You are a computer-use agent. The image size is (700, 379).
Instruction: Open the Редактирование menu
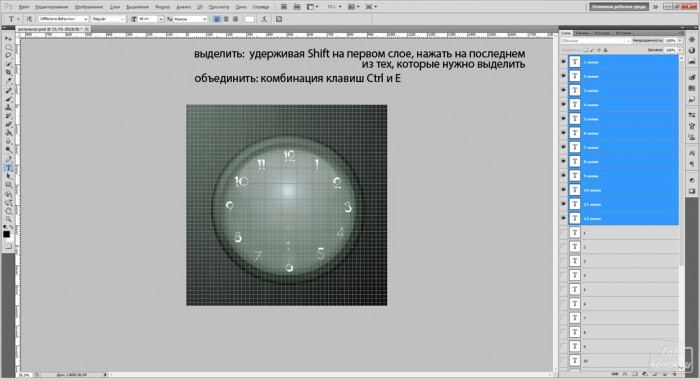51,7
